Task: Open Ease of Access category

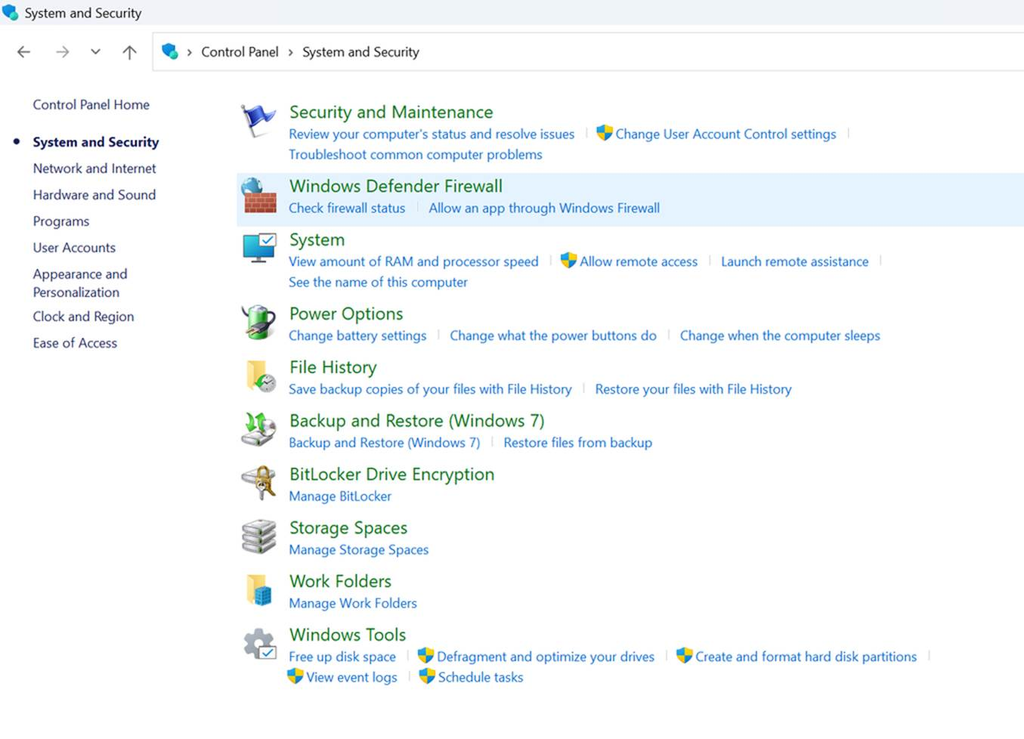Action: (x=75, y=343)
